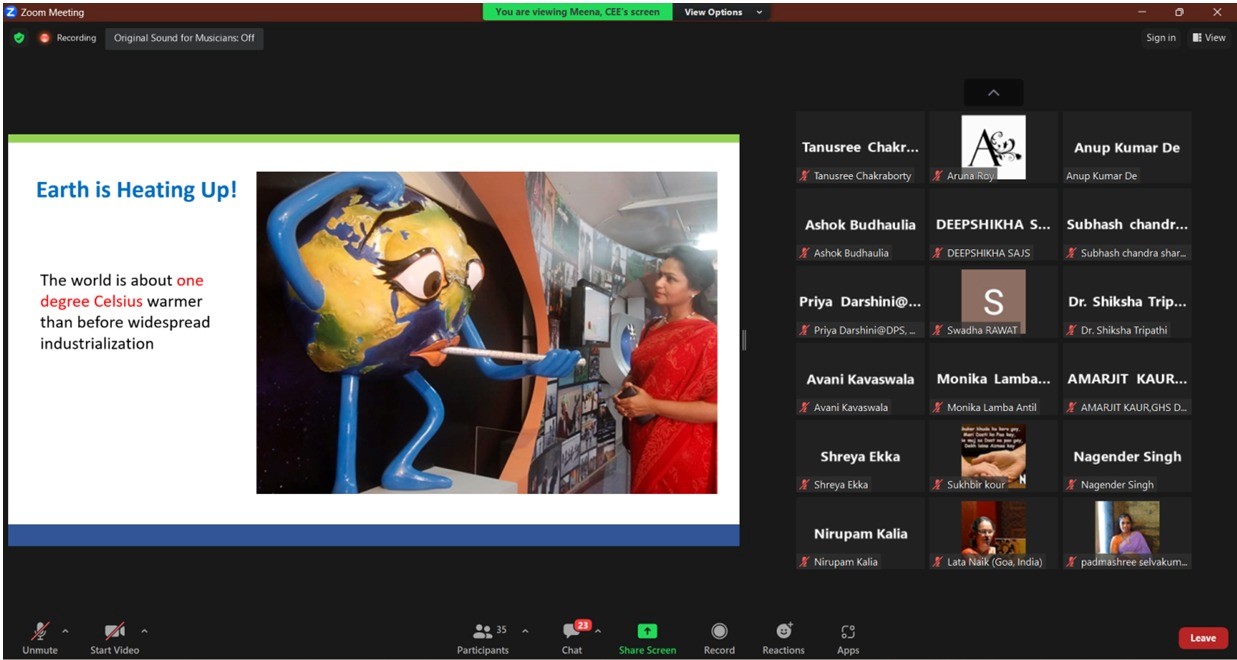Viewport: 1237px width, 660px height.
Task: Open the Chat panel icon
Action: pos(571,631)
